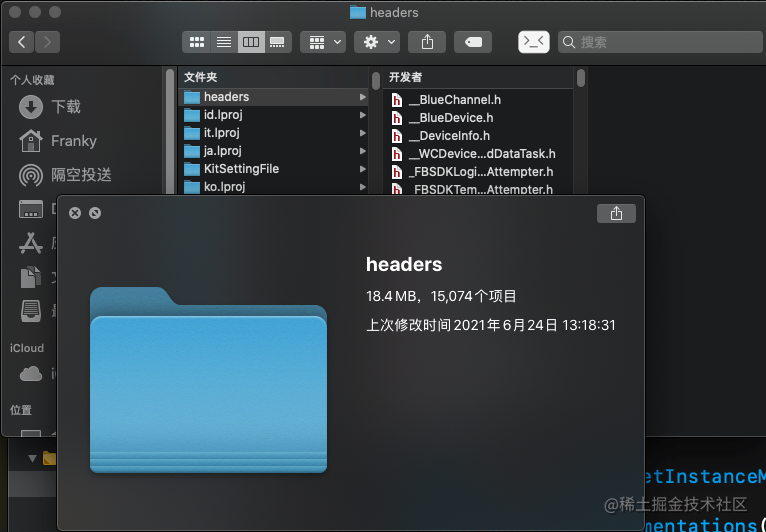Screen dimensions: 766x532
Task: Click the headers window title folder icon
Action: (358, 12)
